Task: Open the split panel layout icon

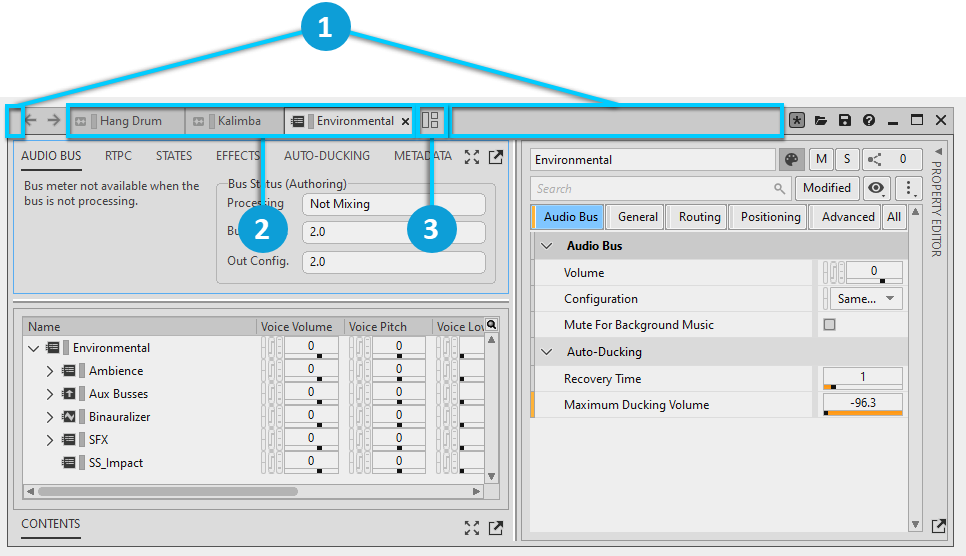Action: (431, 121)
